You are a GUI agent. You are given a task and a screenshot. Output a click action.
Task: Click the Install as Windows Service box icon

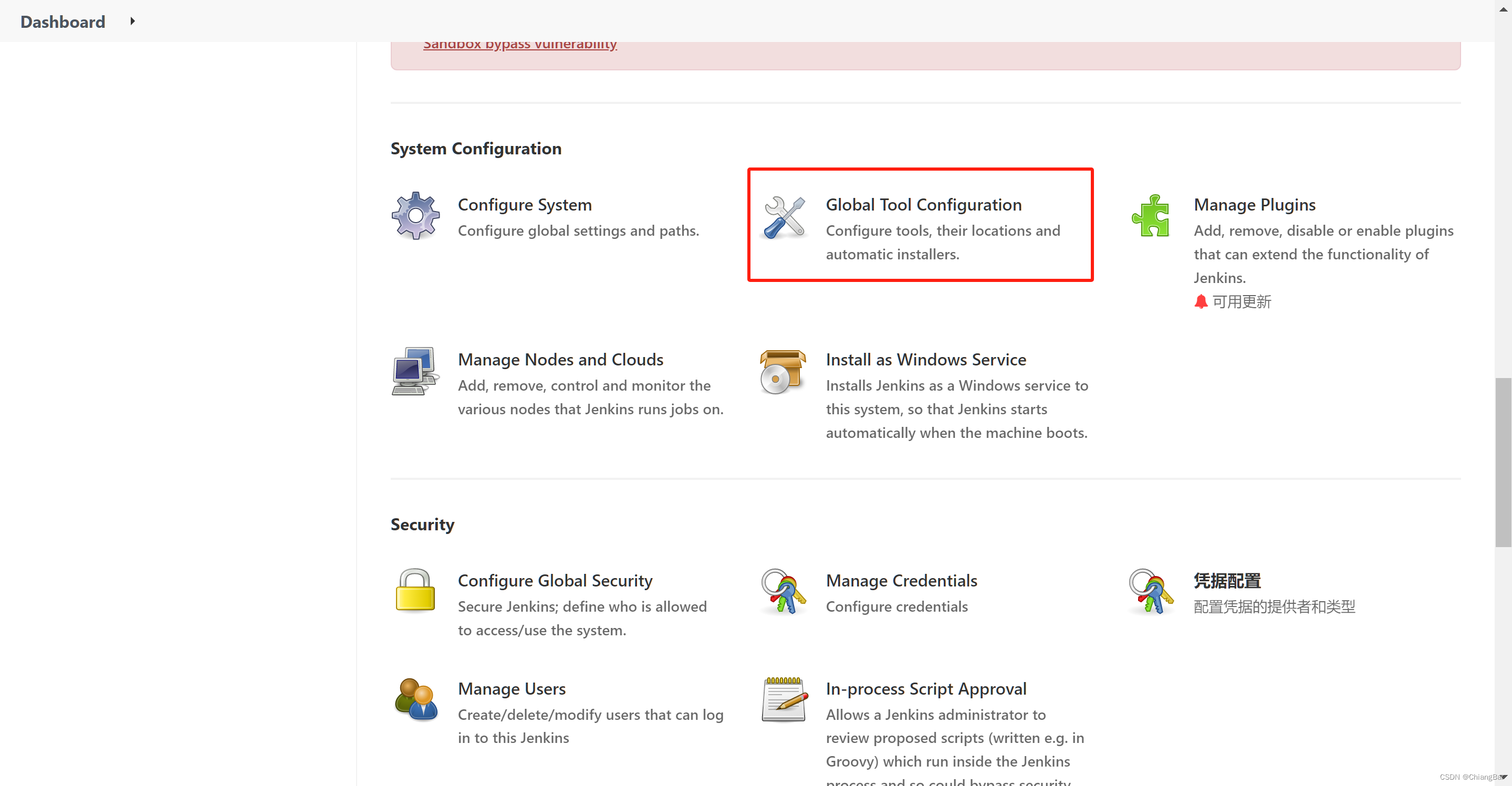784,372
